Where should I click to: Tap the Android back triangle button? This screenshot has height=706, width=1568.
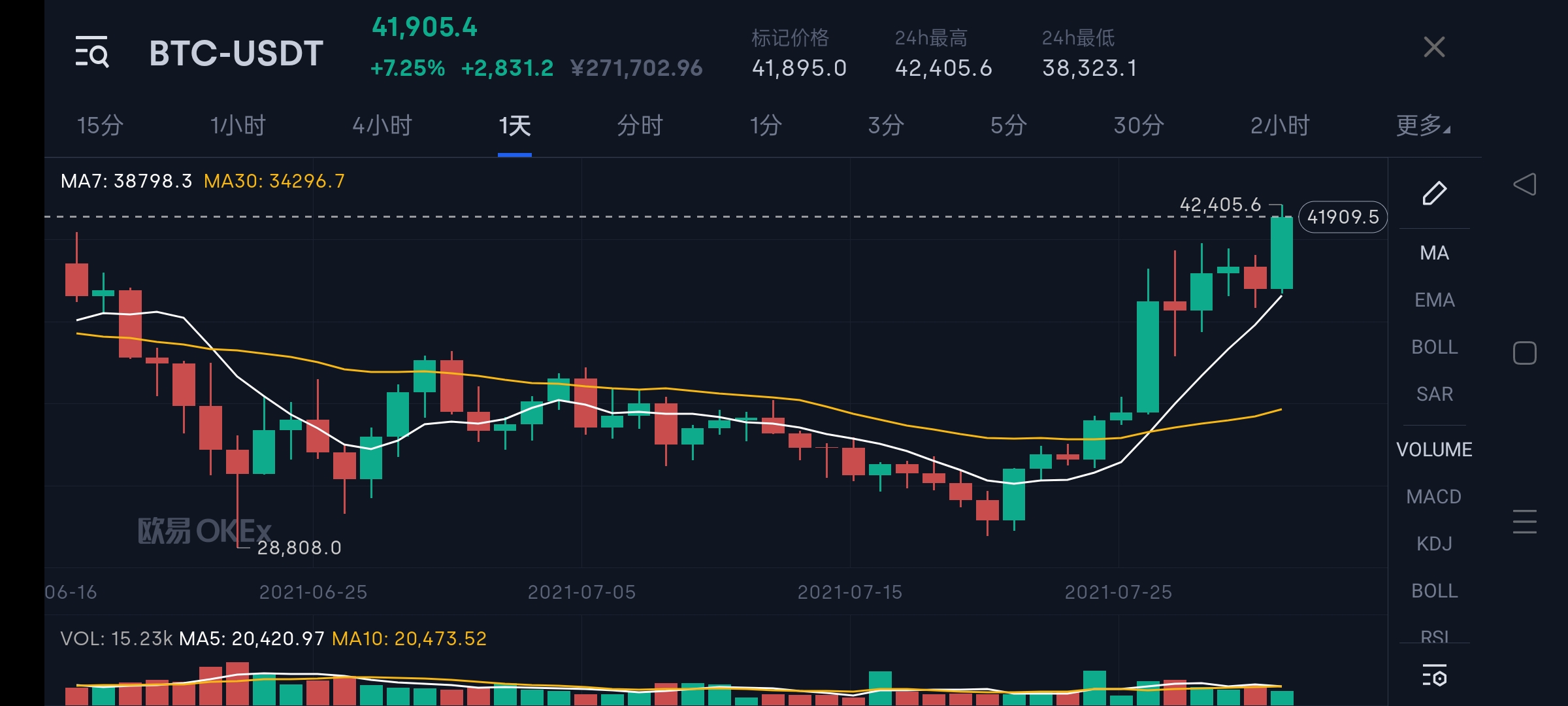point(1524,184)
